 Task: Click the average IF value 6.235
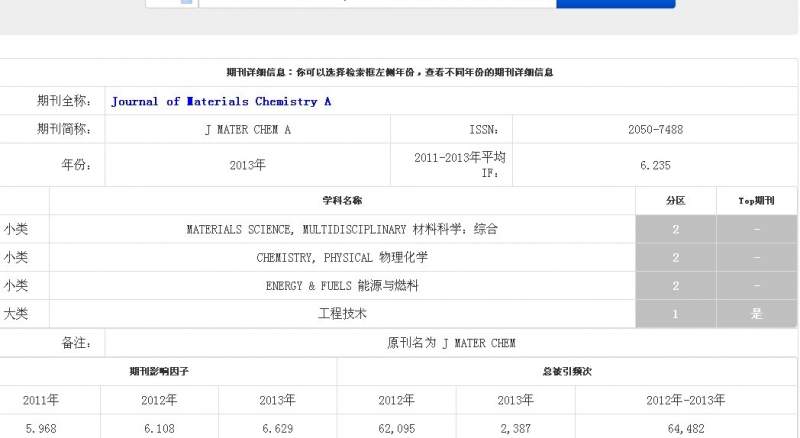click(655, 165)
